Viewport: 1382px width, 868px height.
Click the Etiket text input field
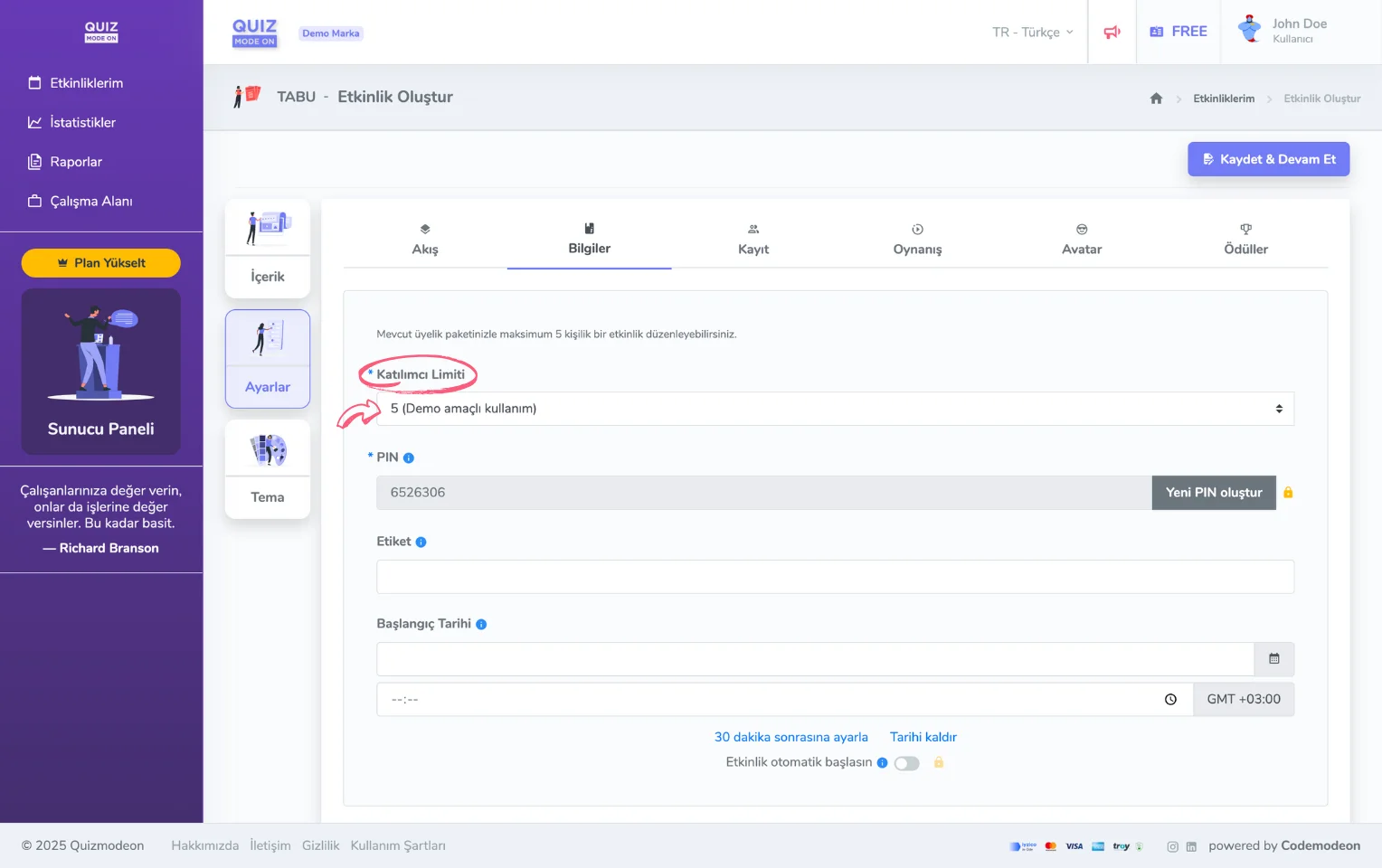(x=835, y=577)
